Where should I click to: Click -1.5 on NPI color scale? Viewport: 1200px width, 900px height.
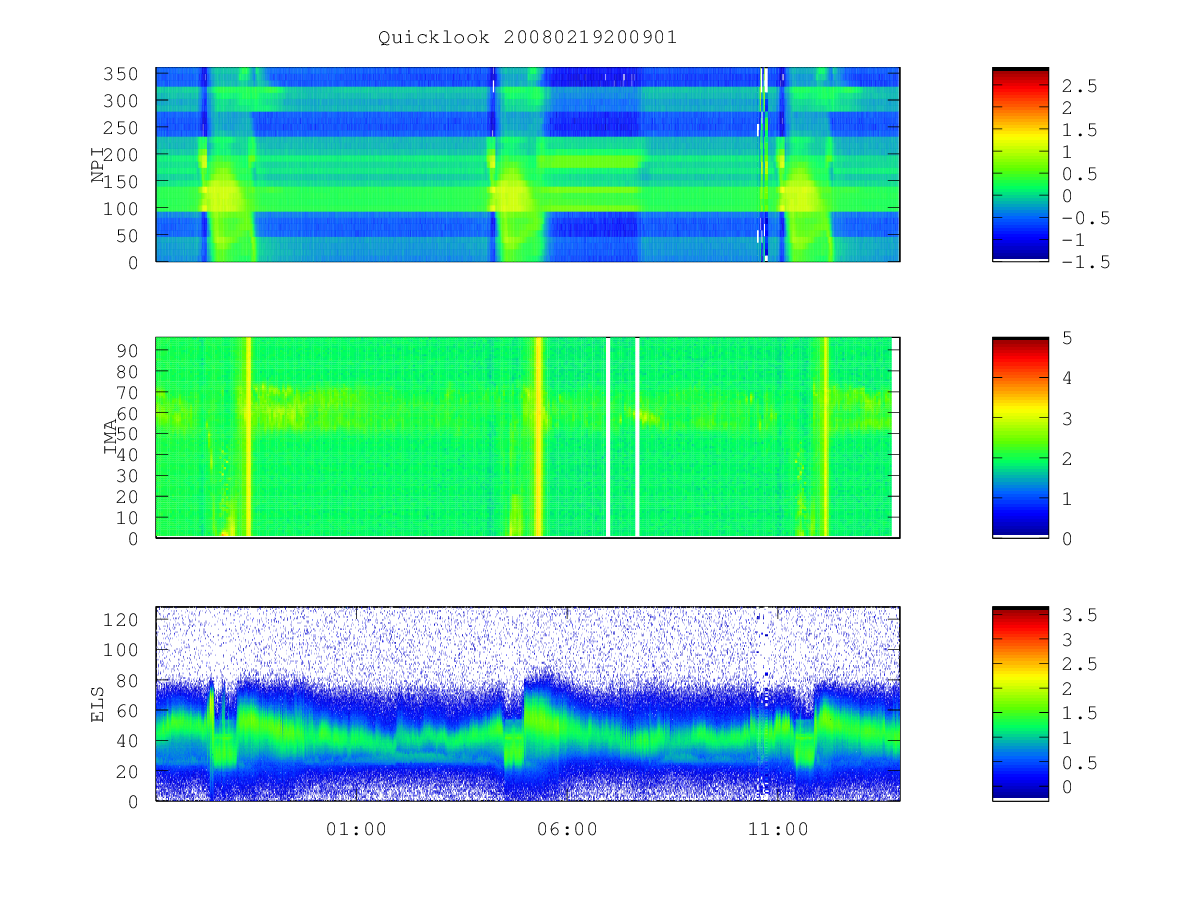(x=1084, y=262)
